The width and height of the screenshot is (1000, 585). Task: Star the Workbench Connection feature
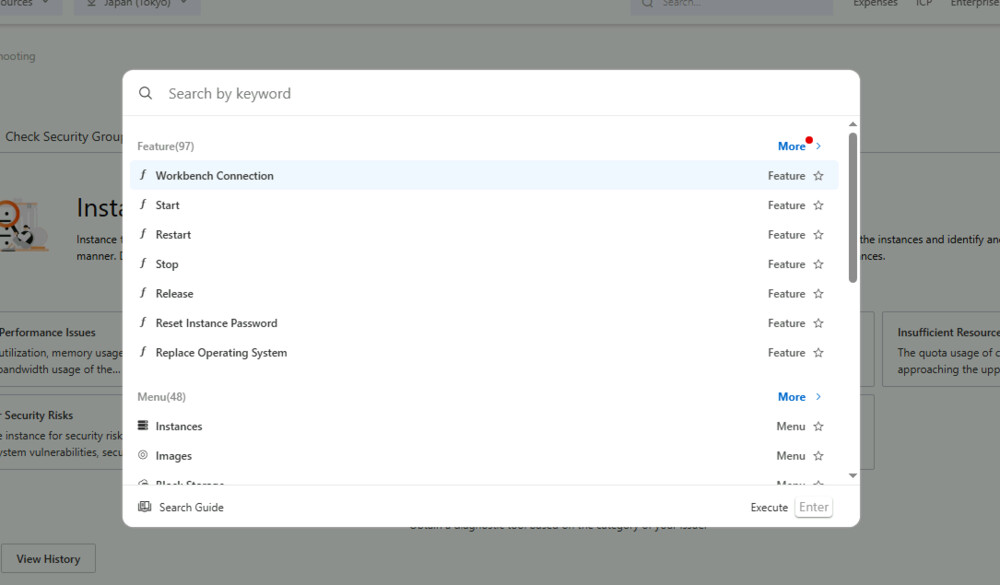[818, 176]
